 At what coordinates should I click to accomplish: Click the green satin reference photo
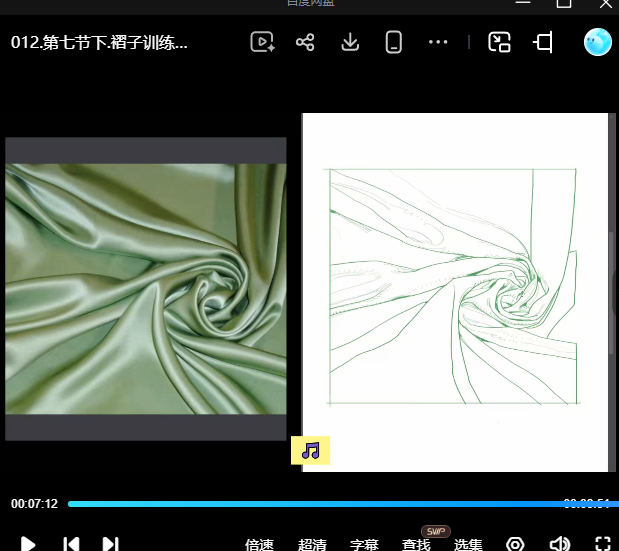pyautogui.click(x=146, y=289)
